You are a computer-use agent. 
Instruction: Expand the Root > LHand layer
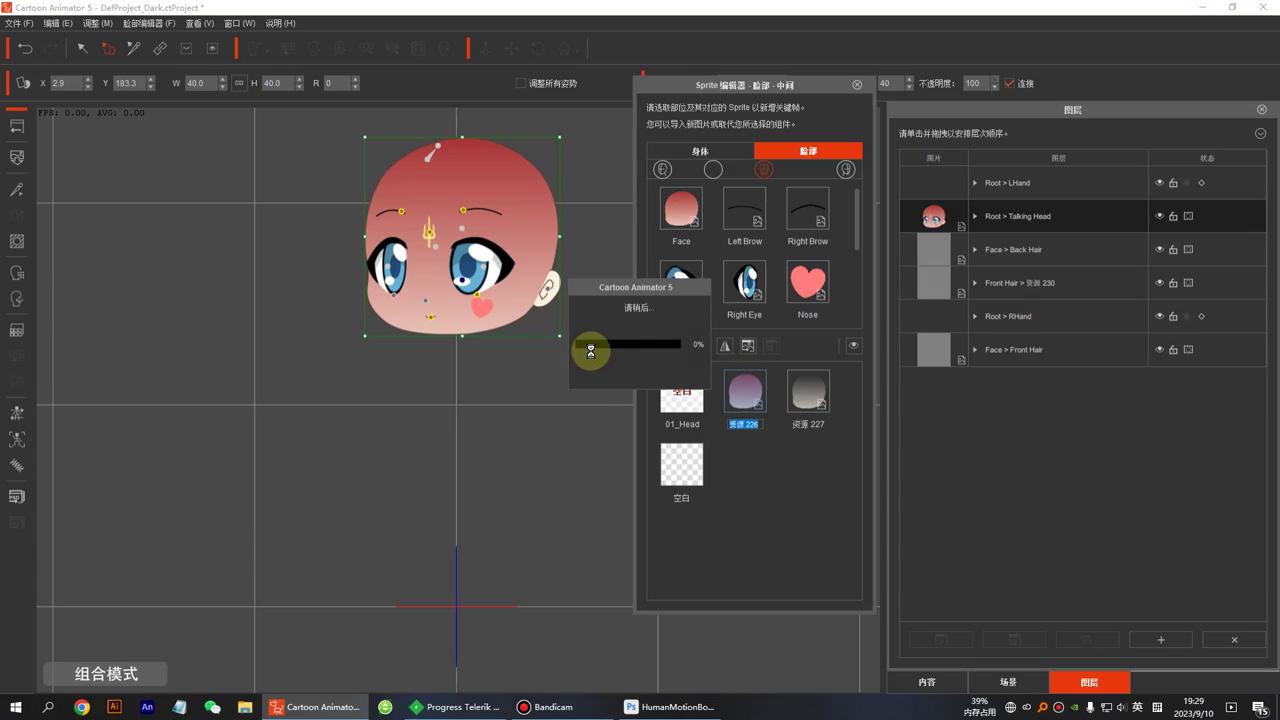point(975,183)
